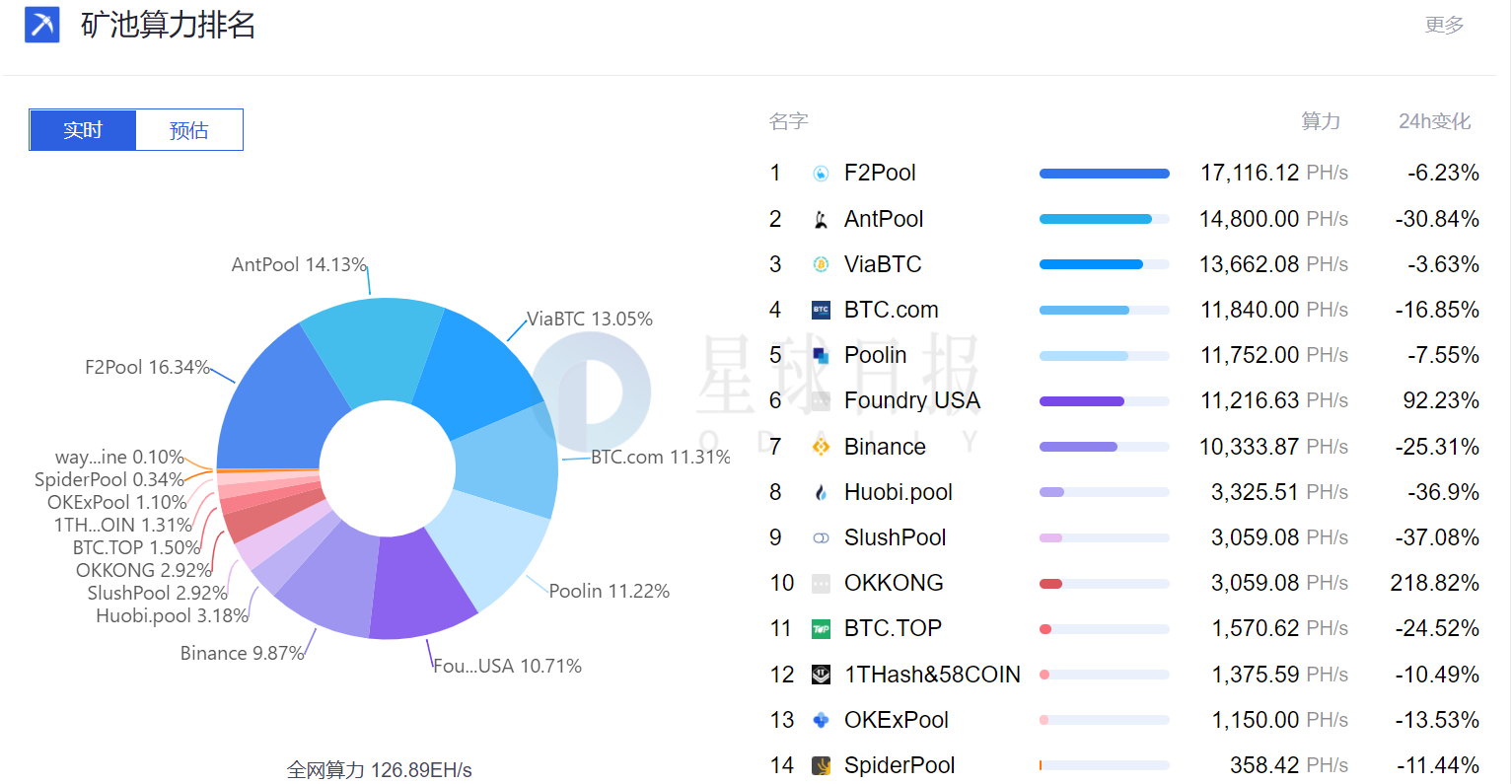
Task: Click the 全网算力 126.89EH/s text
Action: click(380, 770)
